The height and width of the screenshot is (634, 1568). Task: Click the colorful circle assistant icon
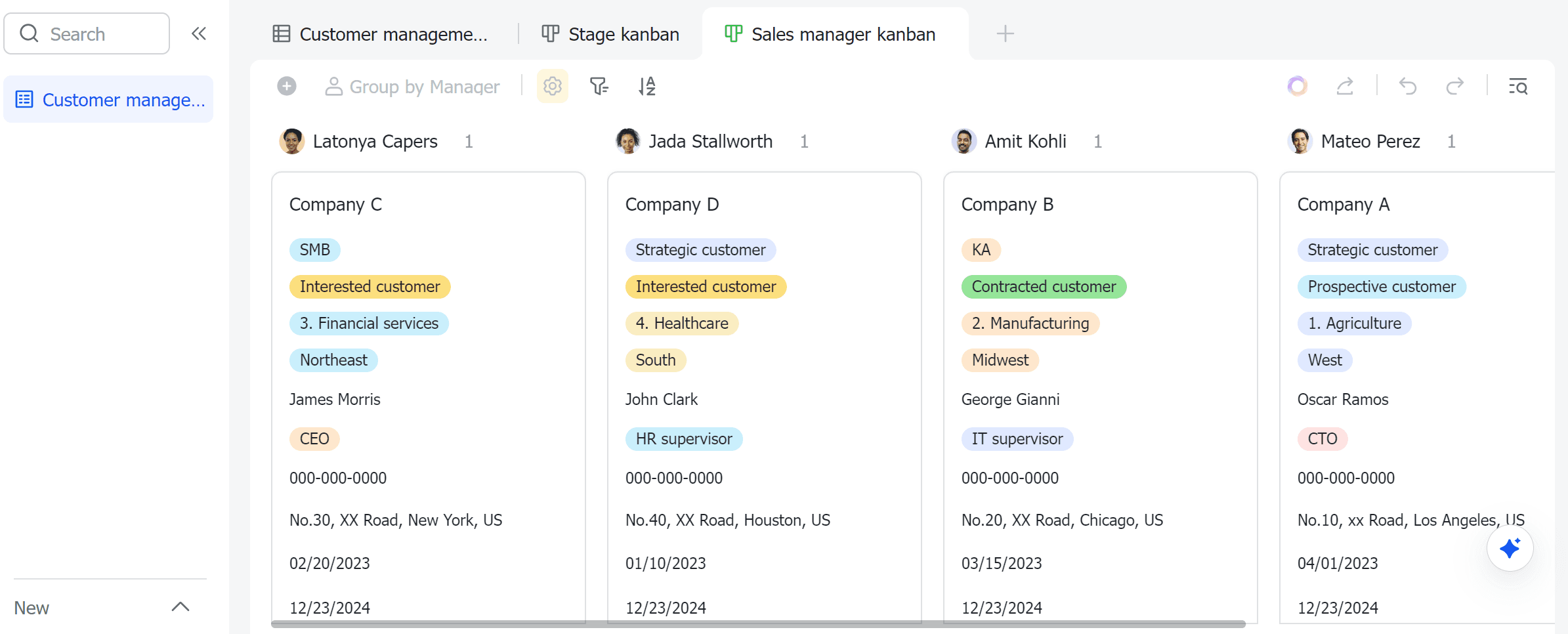point(1298,86)
